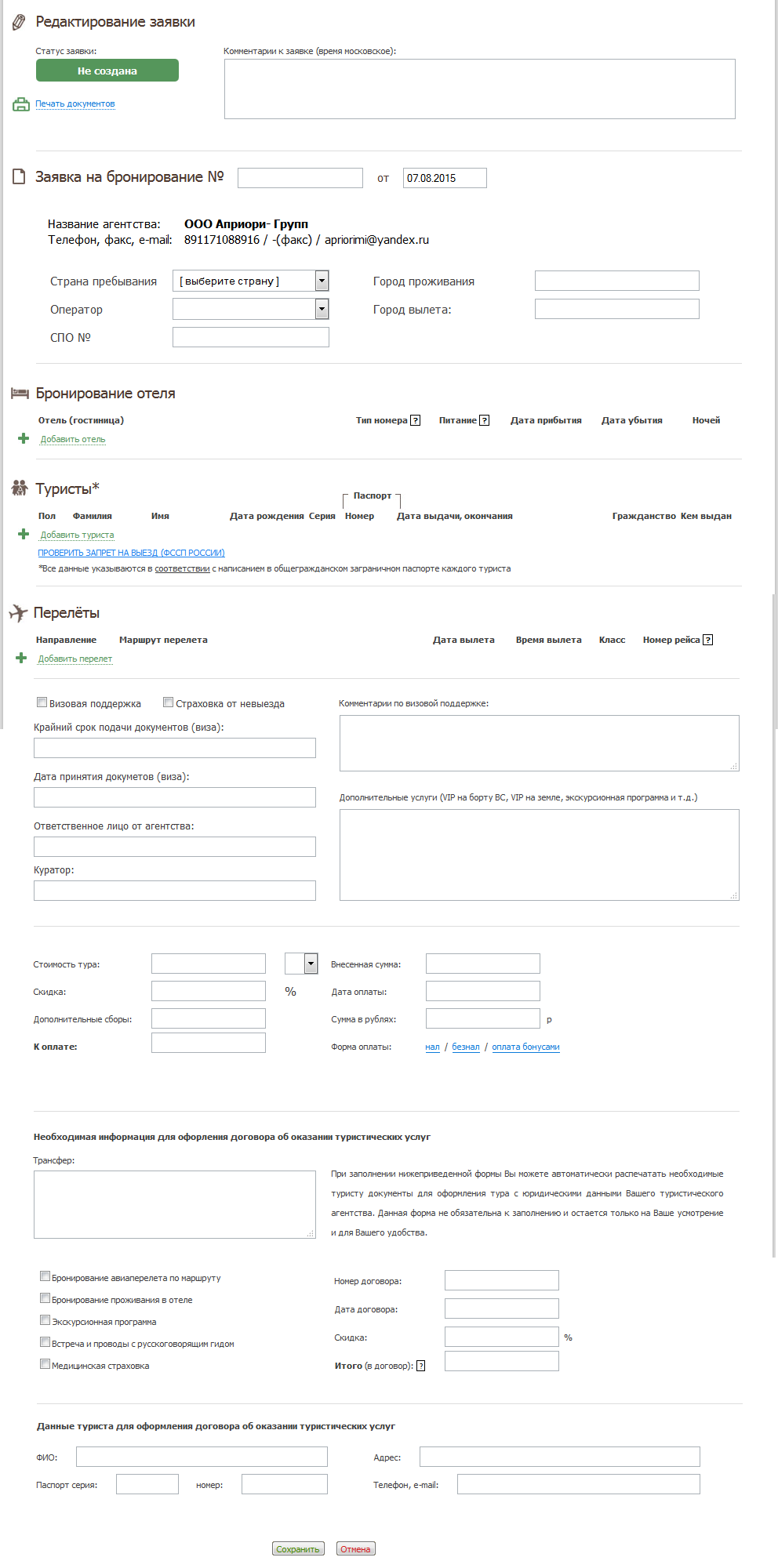
Task: Click the Город проживания input field
Action: pyautogui.click(x=616, y=281)
